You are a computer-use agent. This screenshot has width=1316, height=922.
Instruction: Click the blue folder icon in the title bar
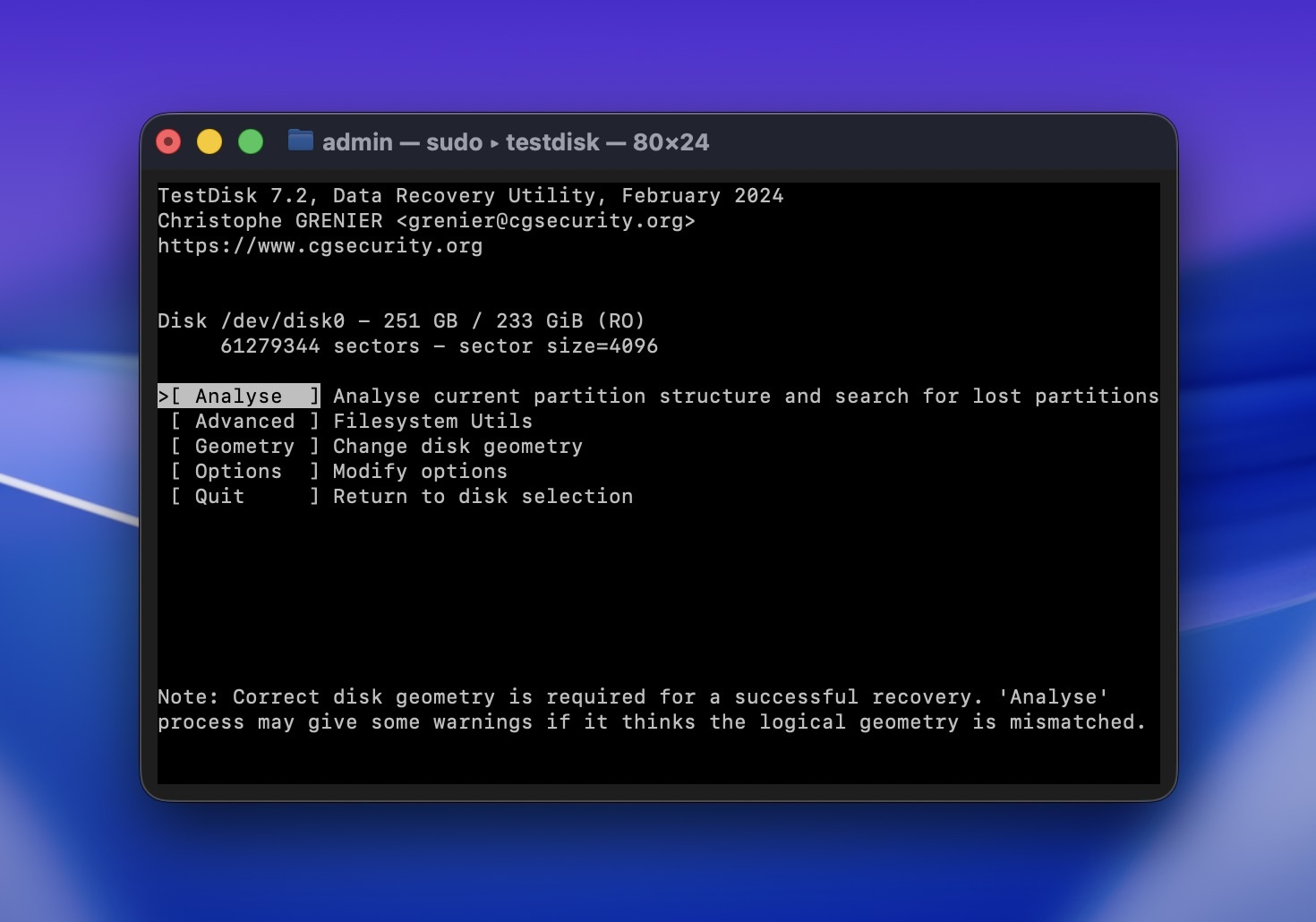pyautogui.click(x=300, y=141)
